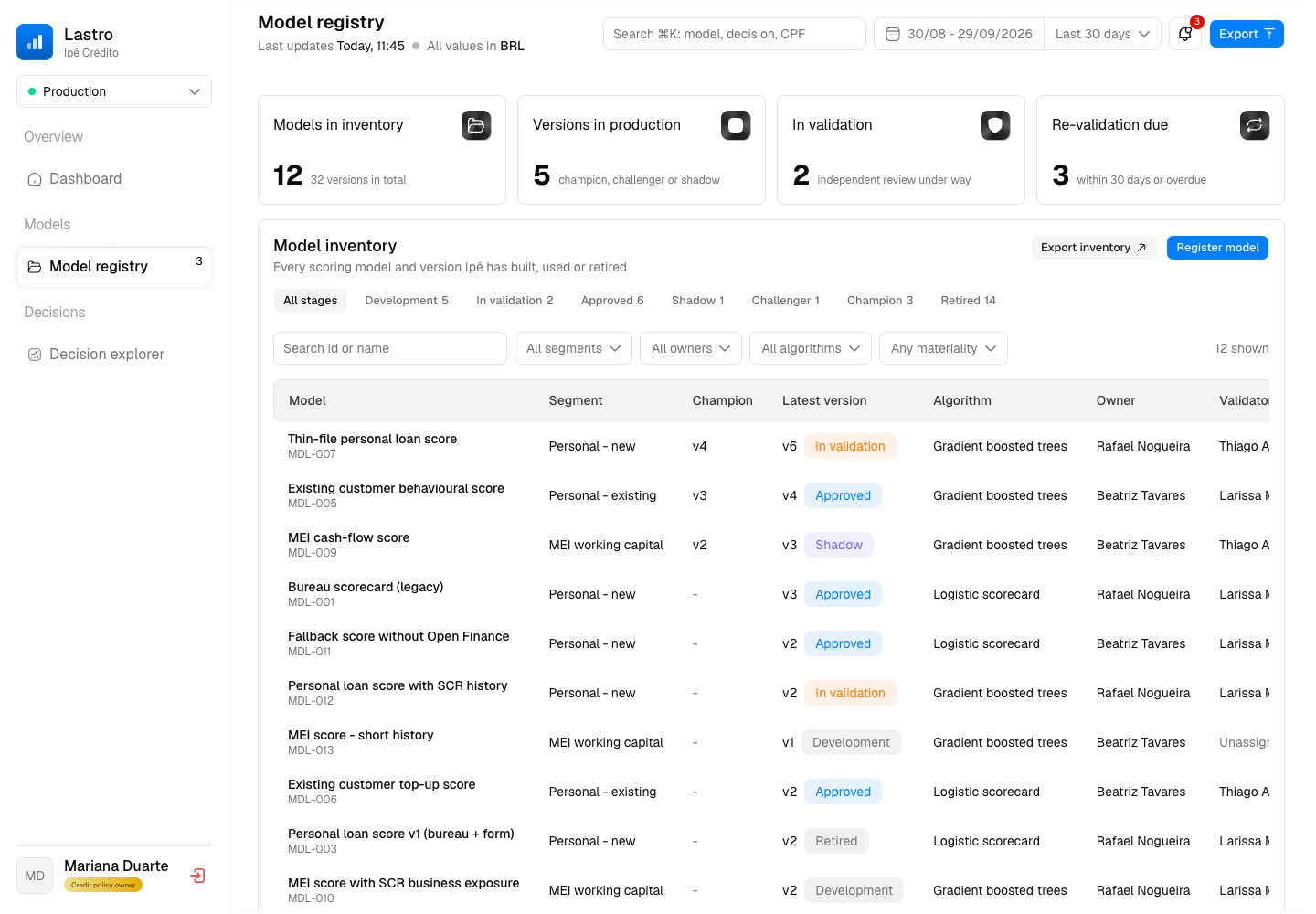Filter by the Retired 14 tab

click(968, 301)
